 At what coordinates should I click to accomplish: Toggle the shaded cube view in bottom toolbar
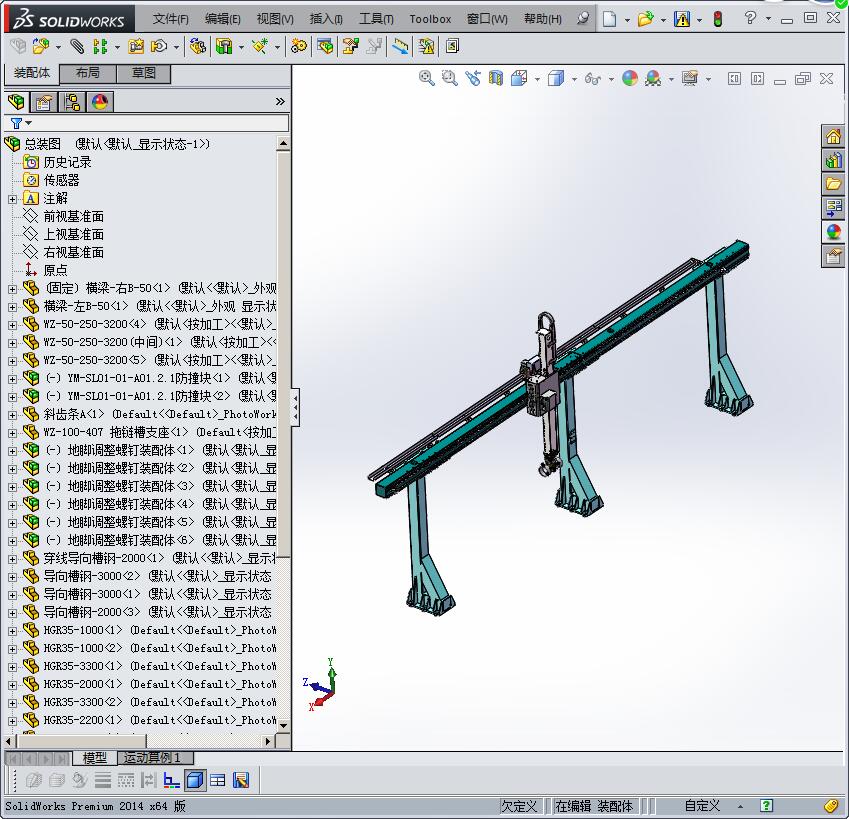pos(195,780)
